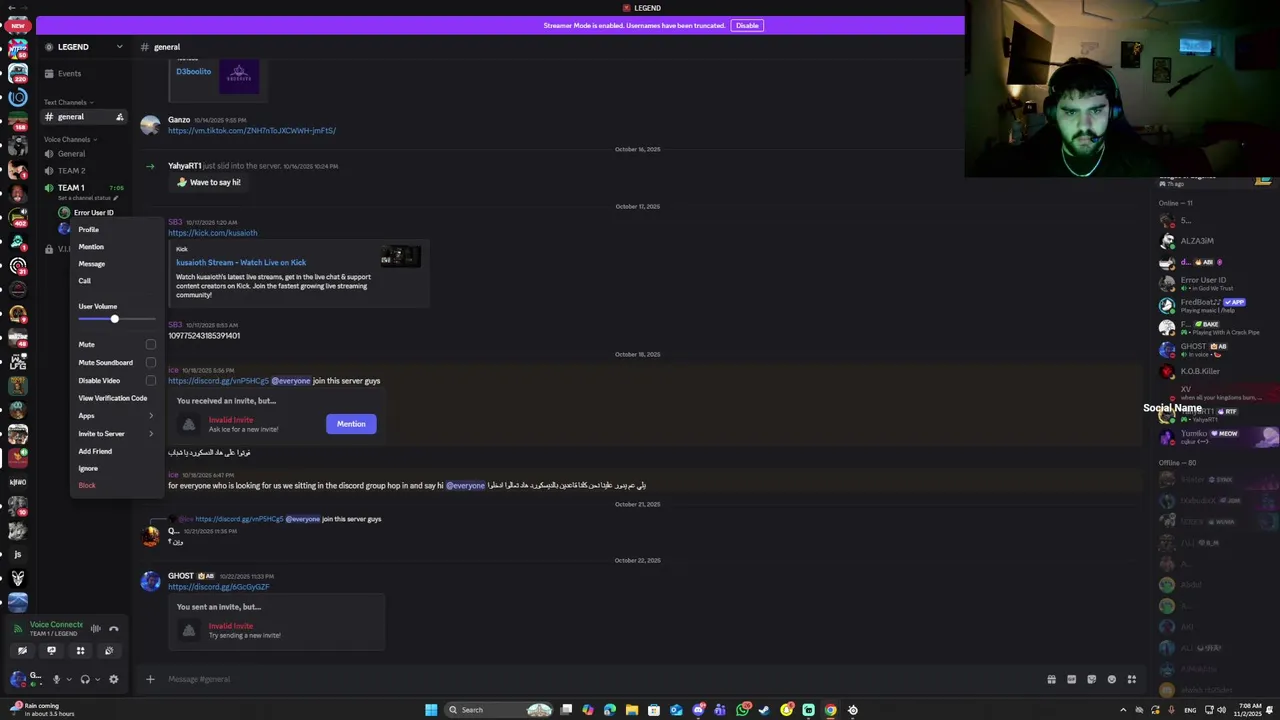
Task: Select View Verification Code menu item
Action: 117,398
